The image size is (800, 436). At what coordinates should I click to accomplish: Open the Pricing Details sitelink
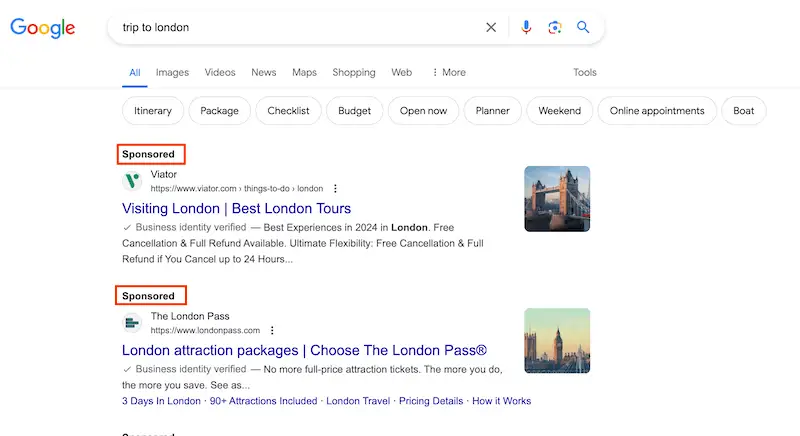tap(431, 401)
